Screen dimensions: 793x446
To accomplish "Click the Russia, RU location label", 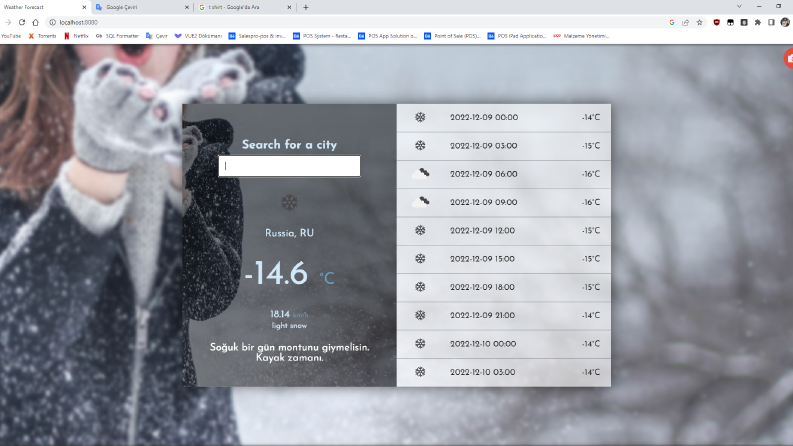I will pyautogui.click(x=289, y=233).
